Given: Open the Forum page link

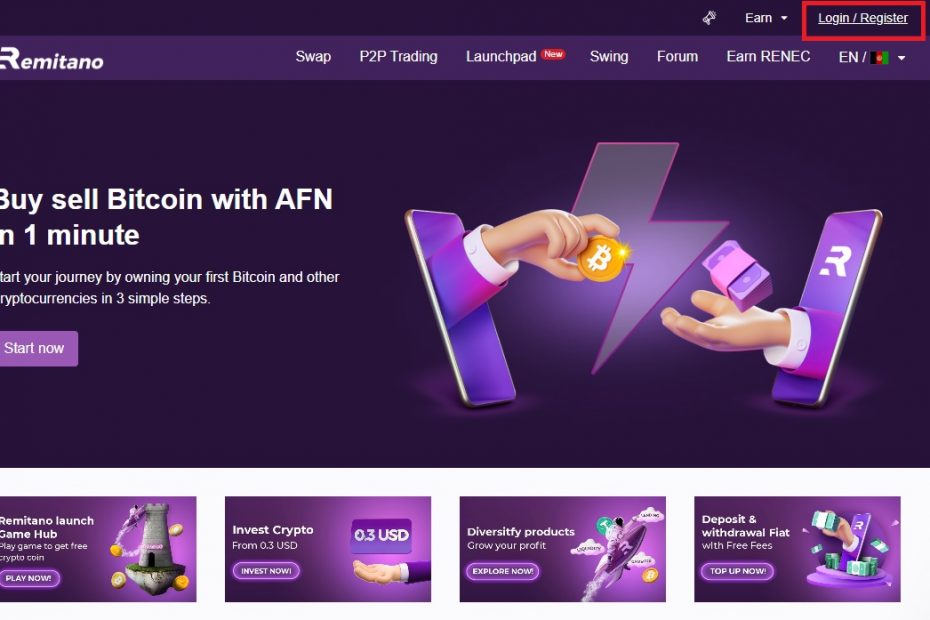Looking at the screenshot, I should [677, 56].
